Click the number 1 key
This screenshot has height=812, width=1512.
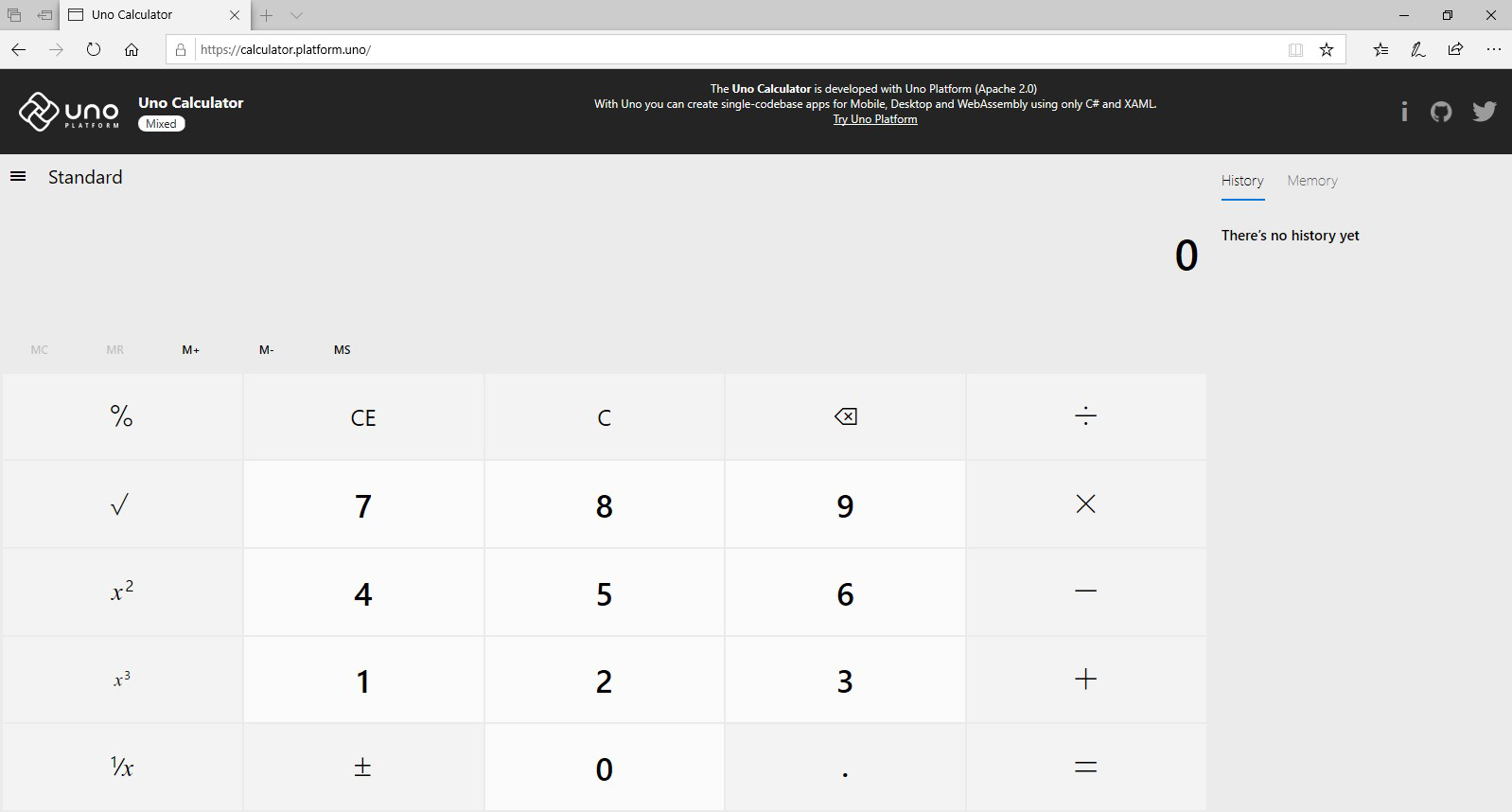click(x=363, y=680)
